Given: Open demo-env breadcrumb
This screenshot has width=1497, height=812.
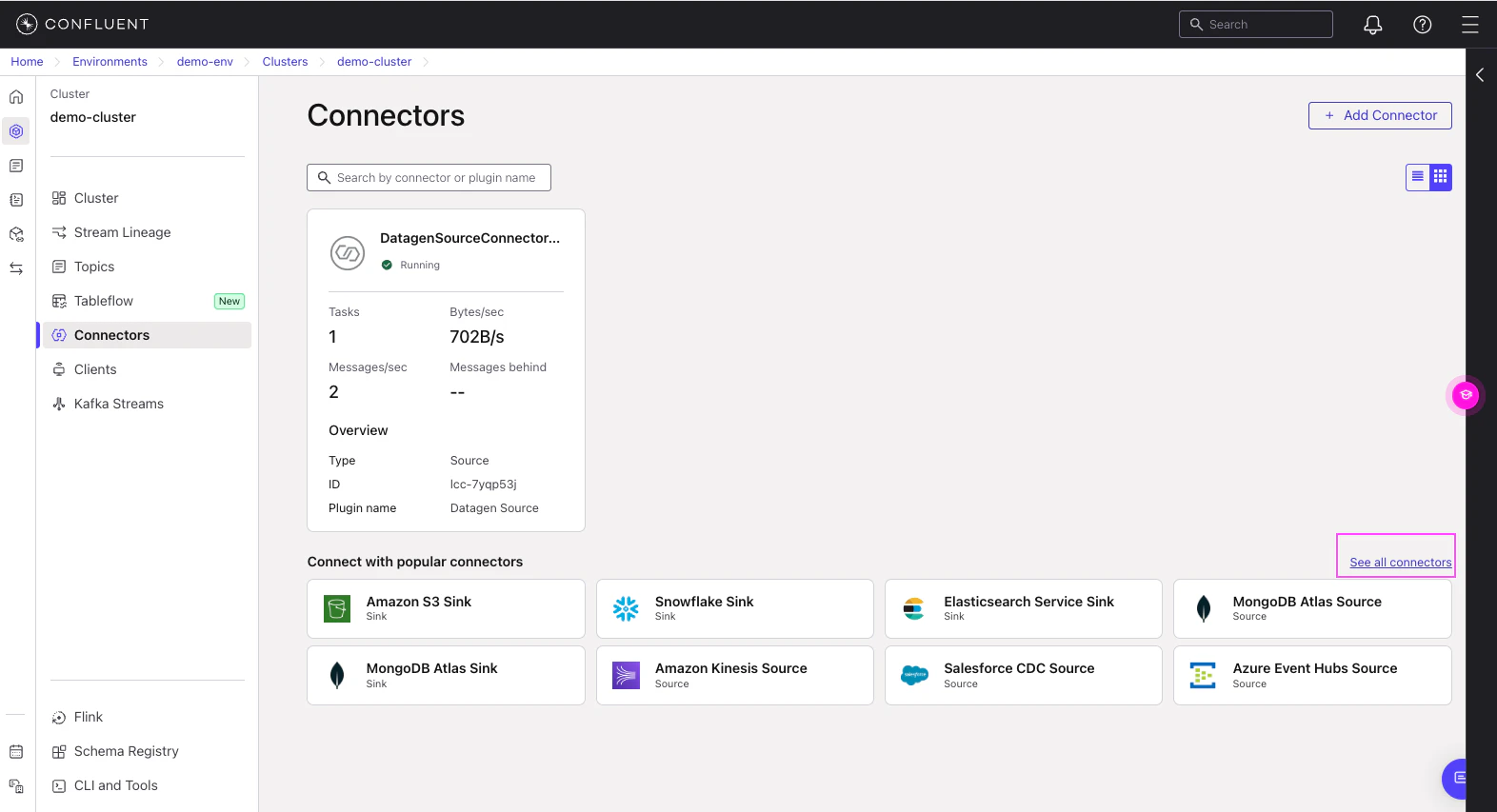Looking at the screenshot, I should pyautogui.click(x=205, y=62).
